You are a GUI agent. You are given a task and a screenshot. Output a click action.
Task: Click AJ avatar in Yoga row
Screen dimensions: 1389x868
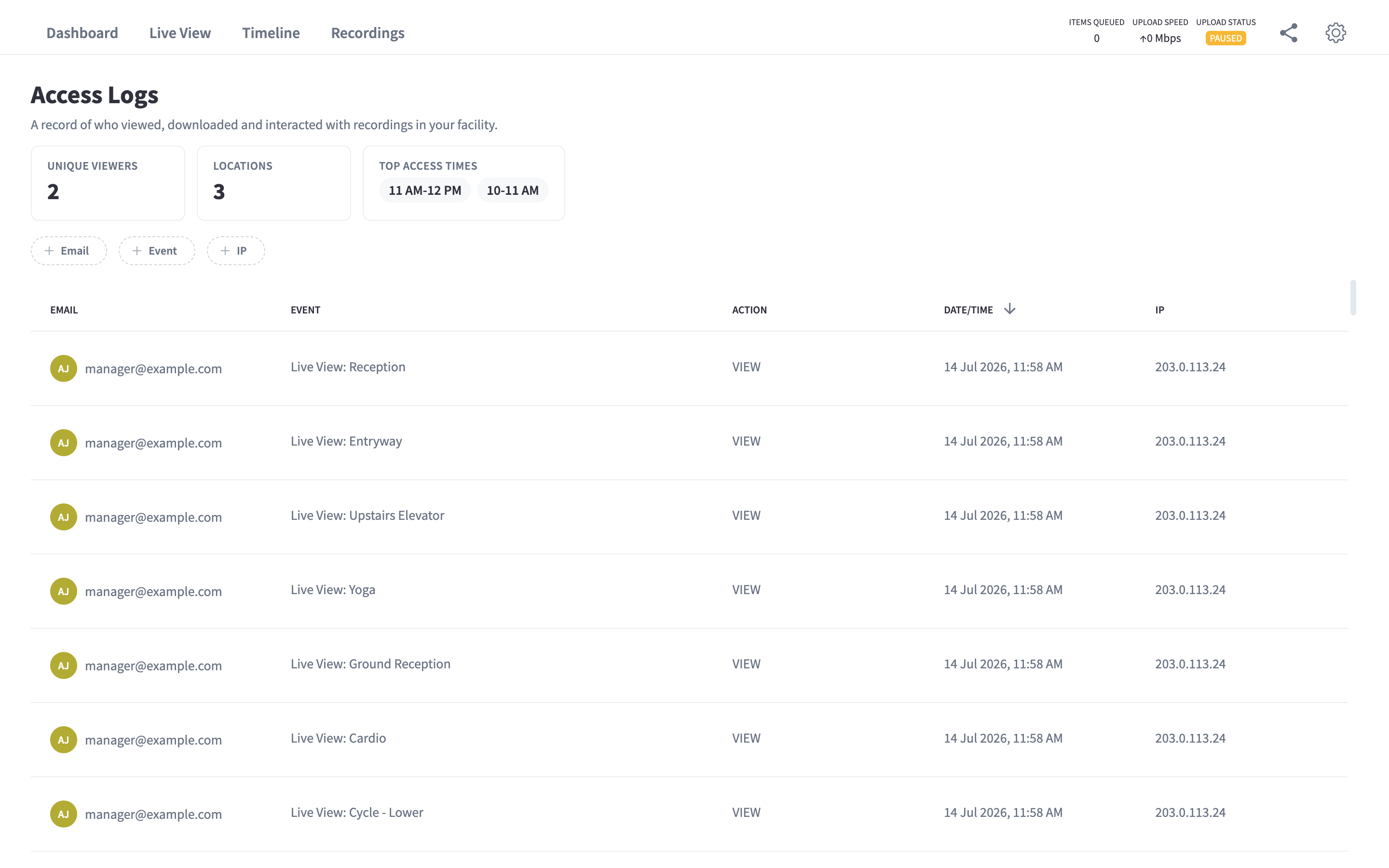tap(64, 591)
